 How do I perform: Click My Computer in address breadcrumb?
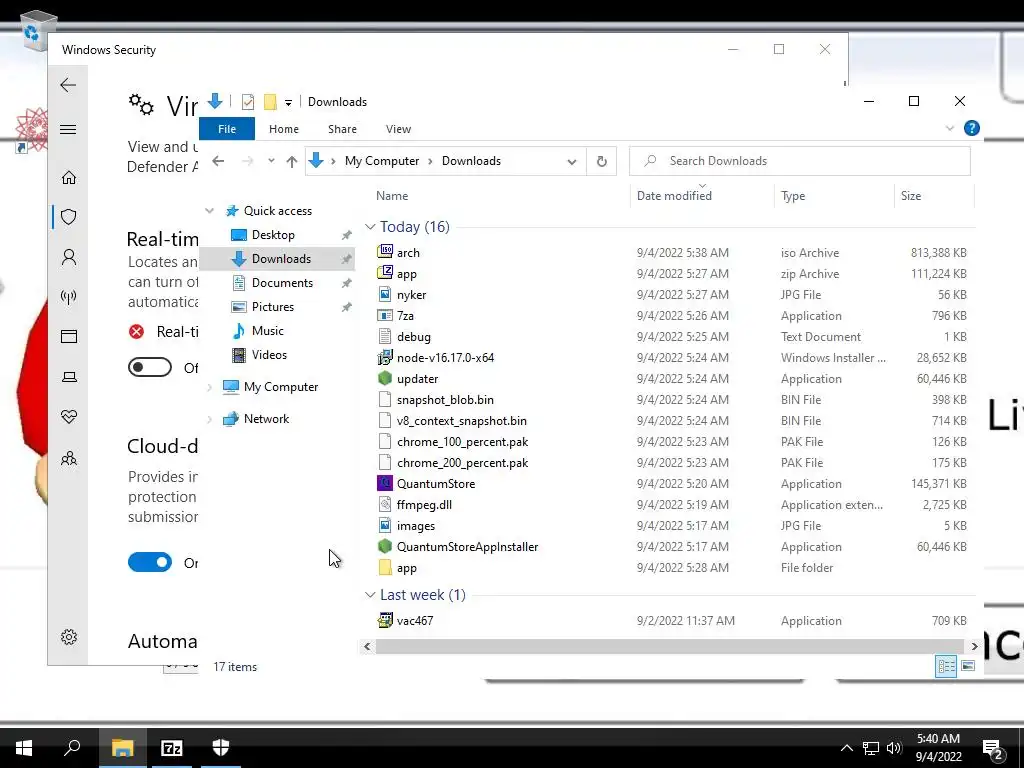pyautogui.click(x=382, y=161)
